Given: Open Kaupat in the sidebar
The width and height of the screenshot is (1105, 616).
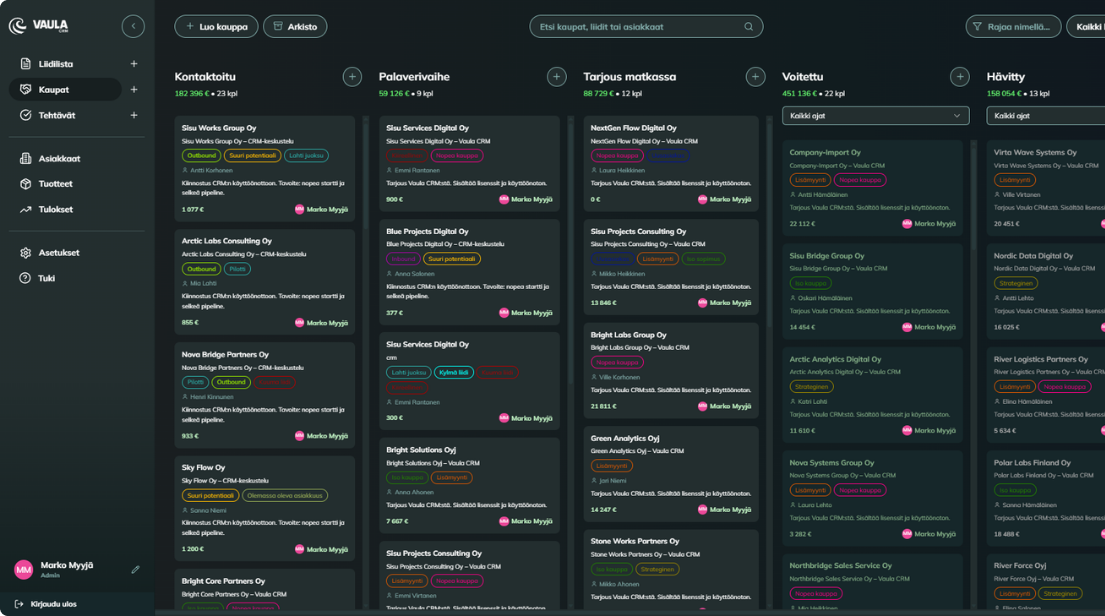Looking at the screenshot, I should [x=65, y=90].
